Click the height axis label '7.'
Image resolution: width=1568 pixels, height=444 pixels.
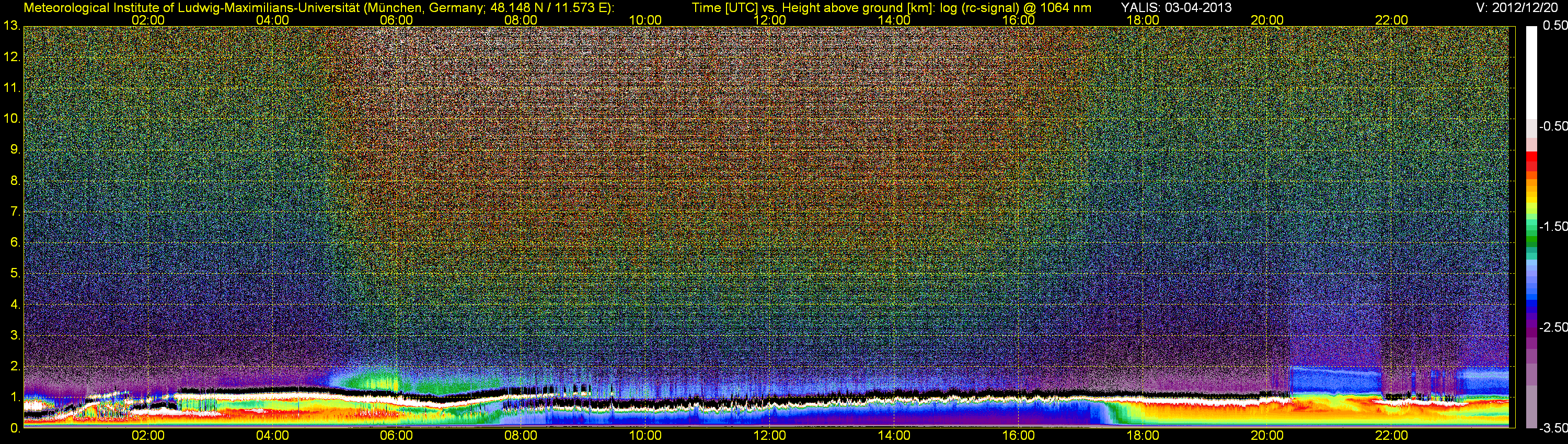click(15, 212)
